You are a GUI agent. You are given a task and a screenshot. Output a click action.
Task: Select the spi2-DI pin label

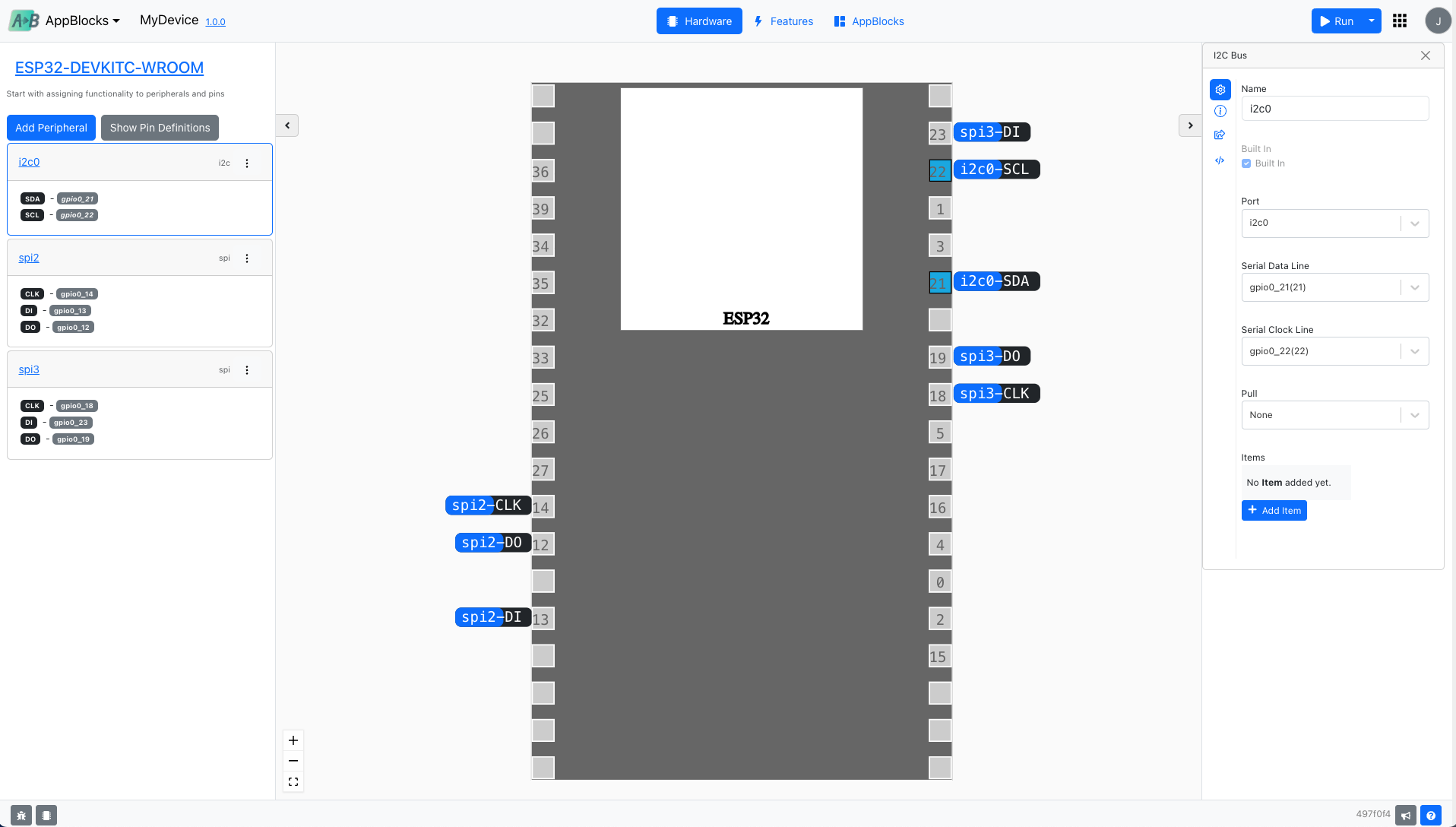493,617
